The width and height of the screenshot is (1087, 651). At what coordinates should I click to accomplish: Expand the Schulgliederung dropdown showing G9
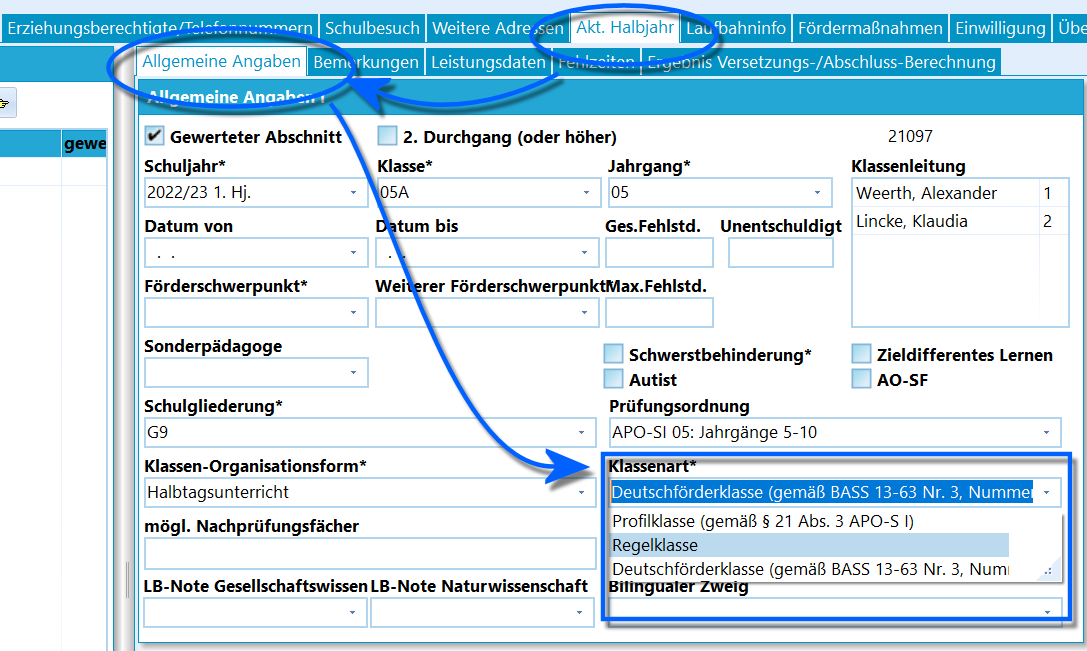[x=582, y=433]
